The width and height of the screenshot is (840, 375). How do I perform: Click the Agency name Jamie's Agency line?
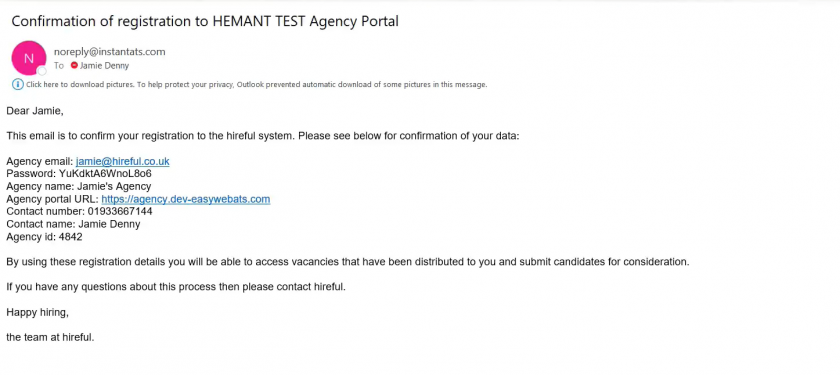point(79,186)
